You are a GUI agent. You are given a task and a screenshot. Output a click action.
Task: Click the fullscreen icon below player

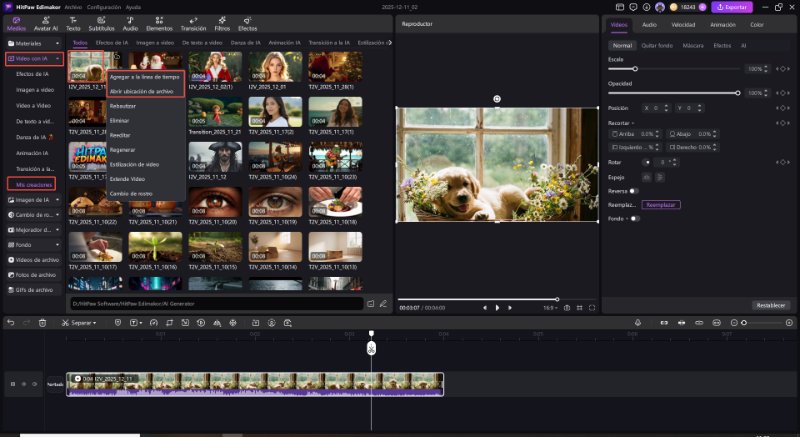pyautogui.click(x=592, y=308)
